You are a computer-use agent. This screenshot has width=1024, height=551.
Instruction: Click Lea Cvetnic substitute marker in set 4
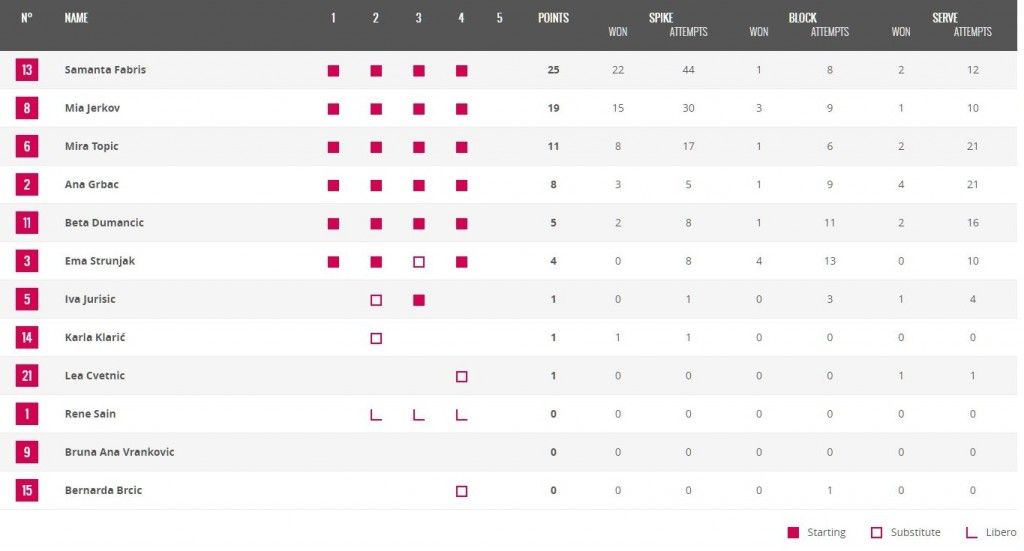tap(461, 376)
